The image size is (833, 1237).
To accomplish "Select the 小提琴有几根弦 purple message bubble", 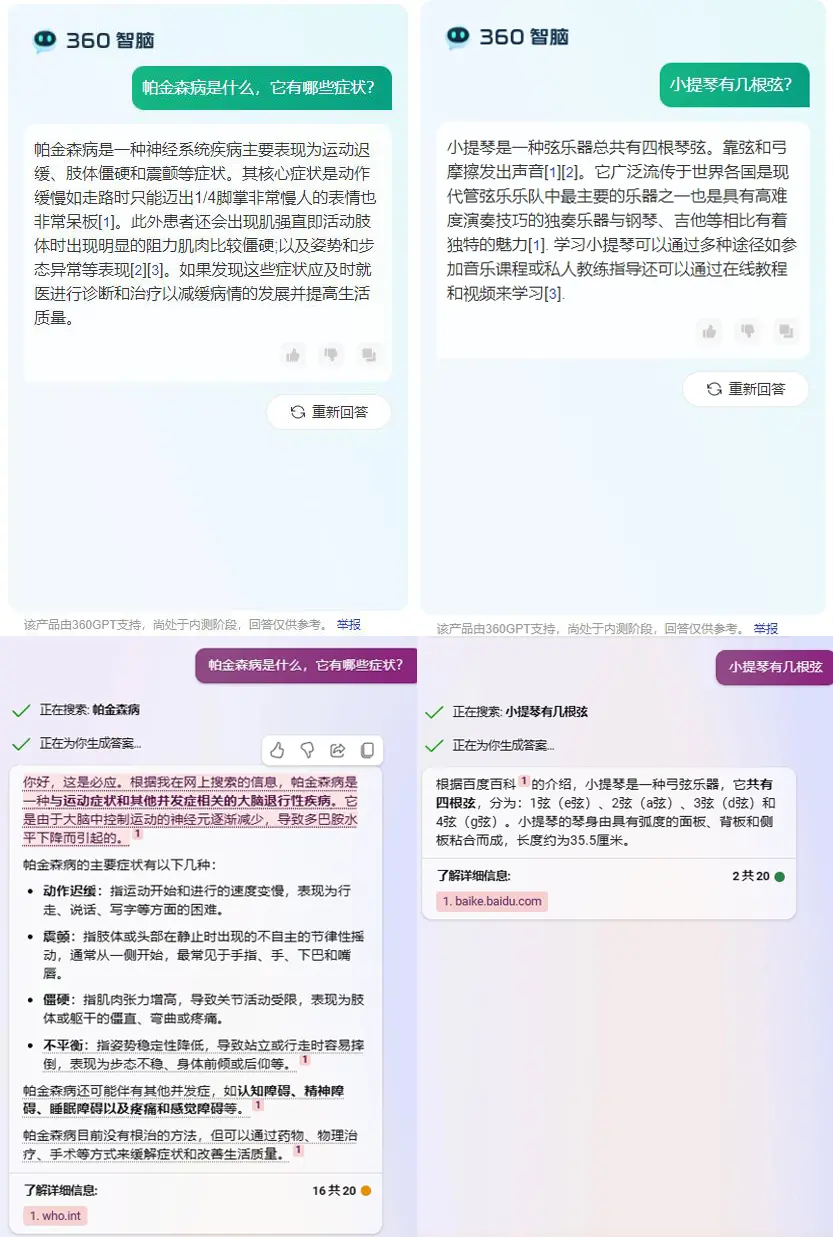I will pos(775,668).
